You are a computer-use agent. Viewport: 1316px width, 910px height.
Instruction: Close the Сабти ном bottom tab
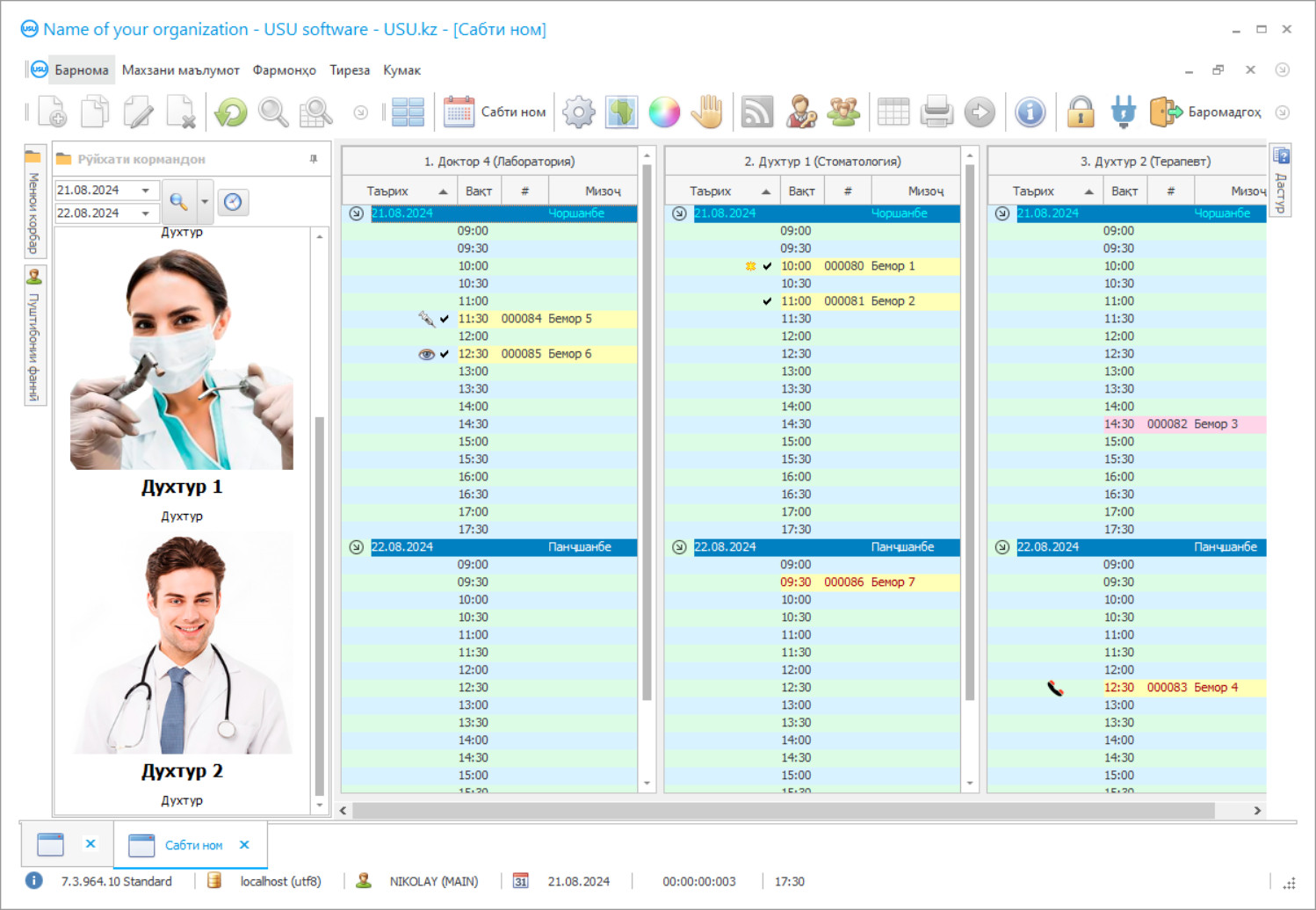click(x=244, y=845)
